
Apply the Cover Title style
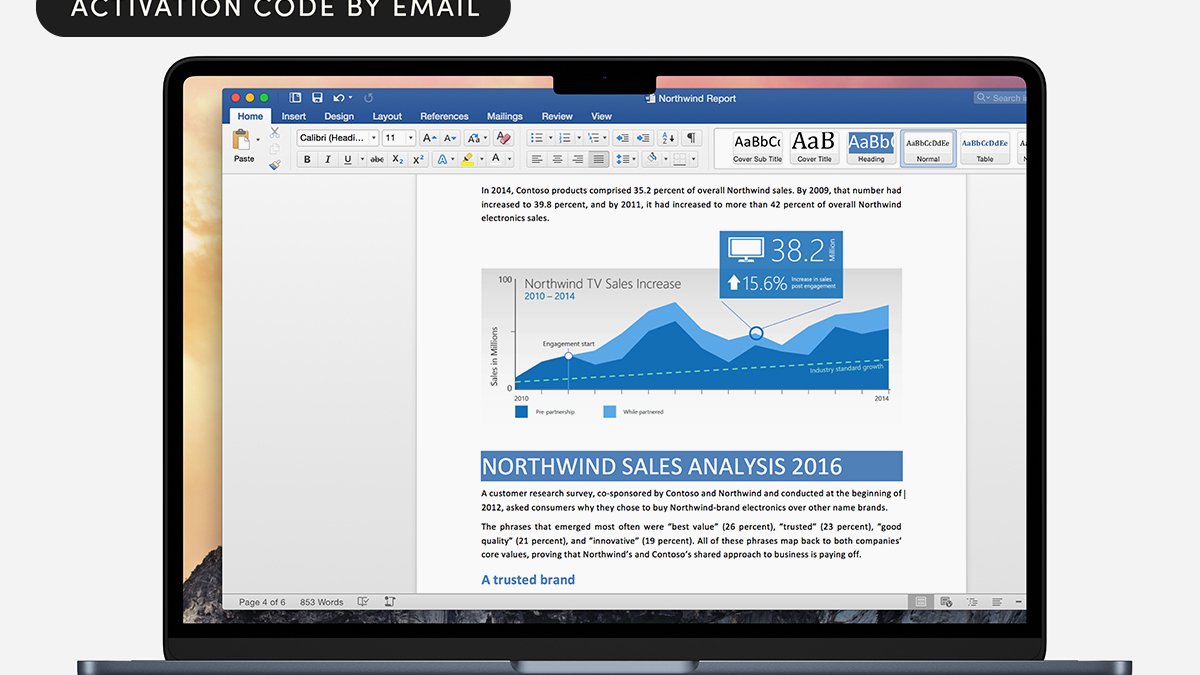pos(814,147)
